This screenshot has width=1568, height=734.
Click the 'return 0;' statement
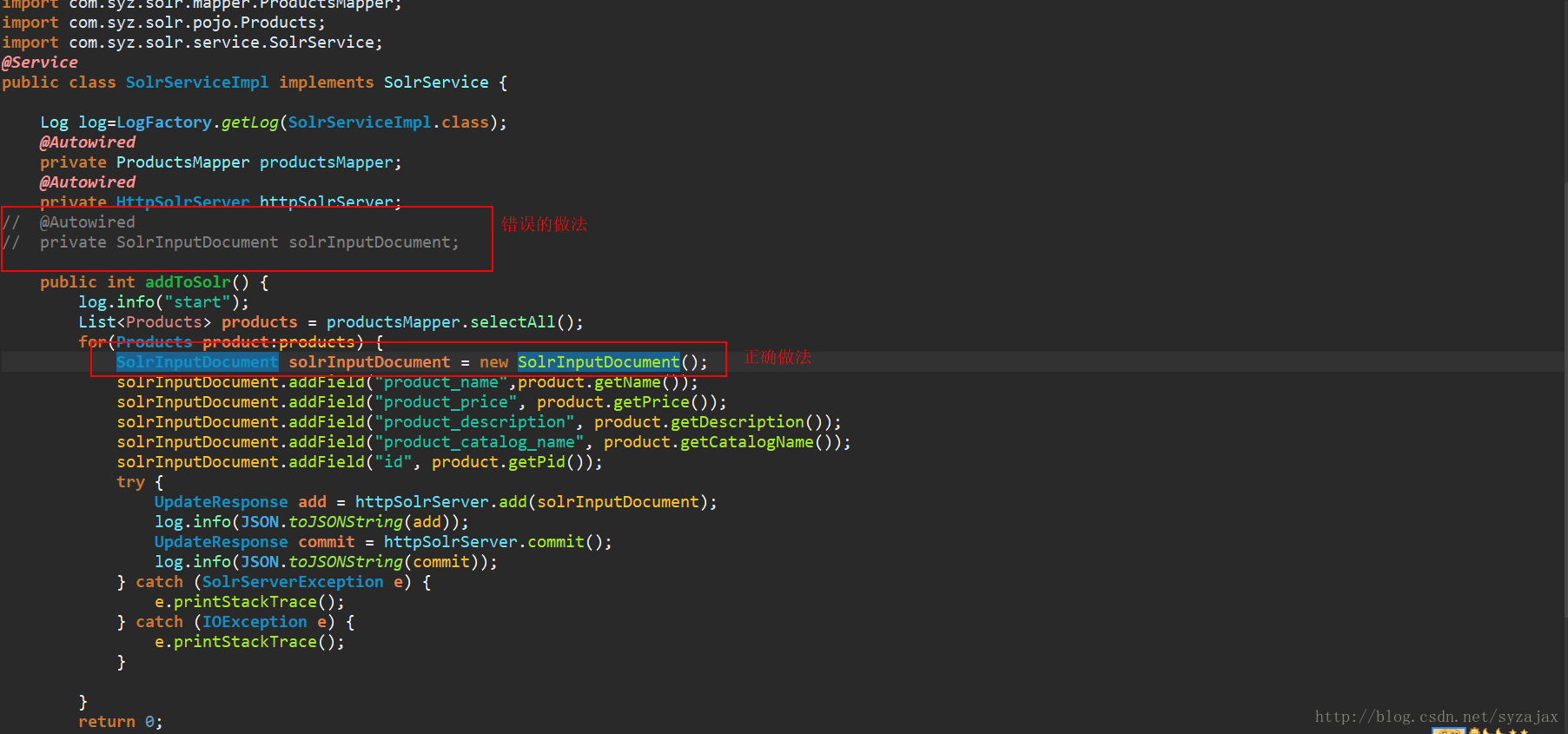(121, 722)
